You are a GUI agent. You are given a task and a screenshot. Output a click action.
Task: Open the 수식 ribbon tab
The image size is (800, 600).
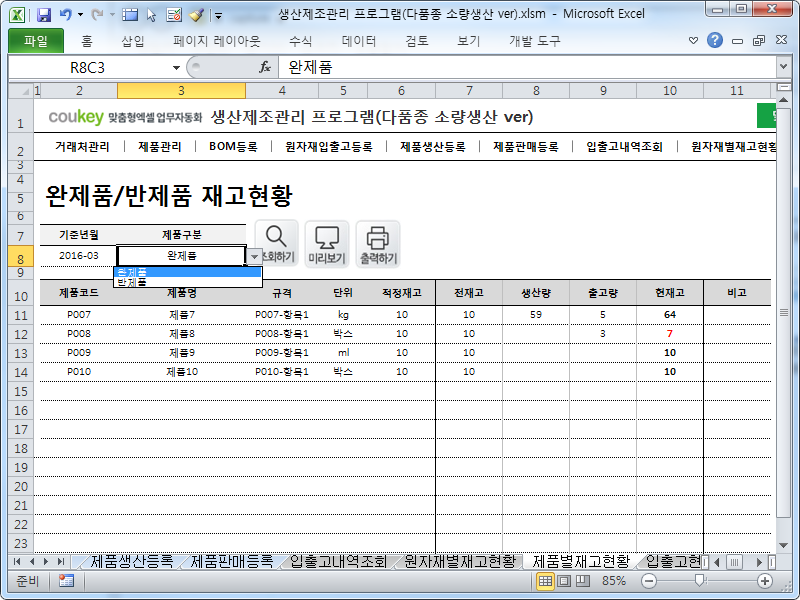pyautogui.click(x=300, y=41)
